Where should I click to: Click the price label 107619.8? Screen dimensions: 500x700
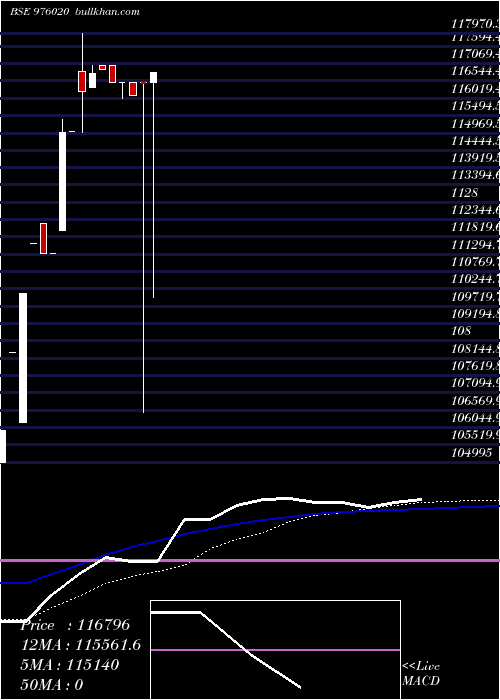(x=475, y=366)
